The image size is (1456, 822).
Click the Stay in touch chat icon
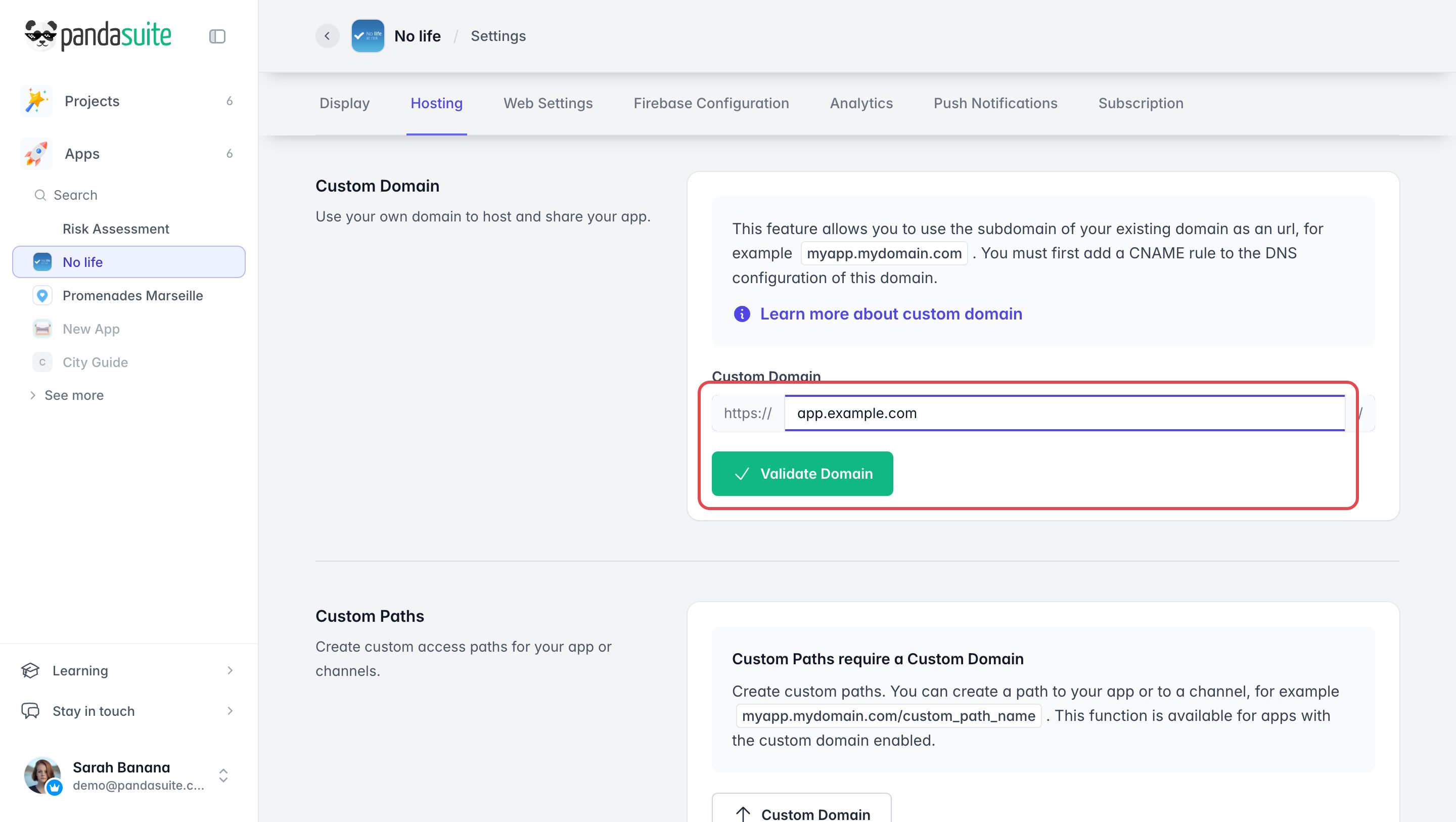click(30, 711)
